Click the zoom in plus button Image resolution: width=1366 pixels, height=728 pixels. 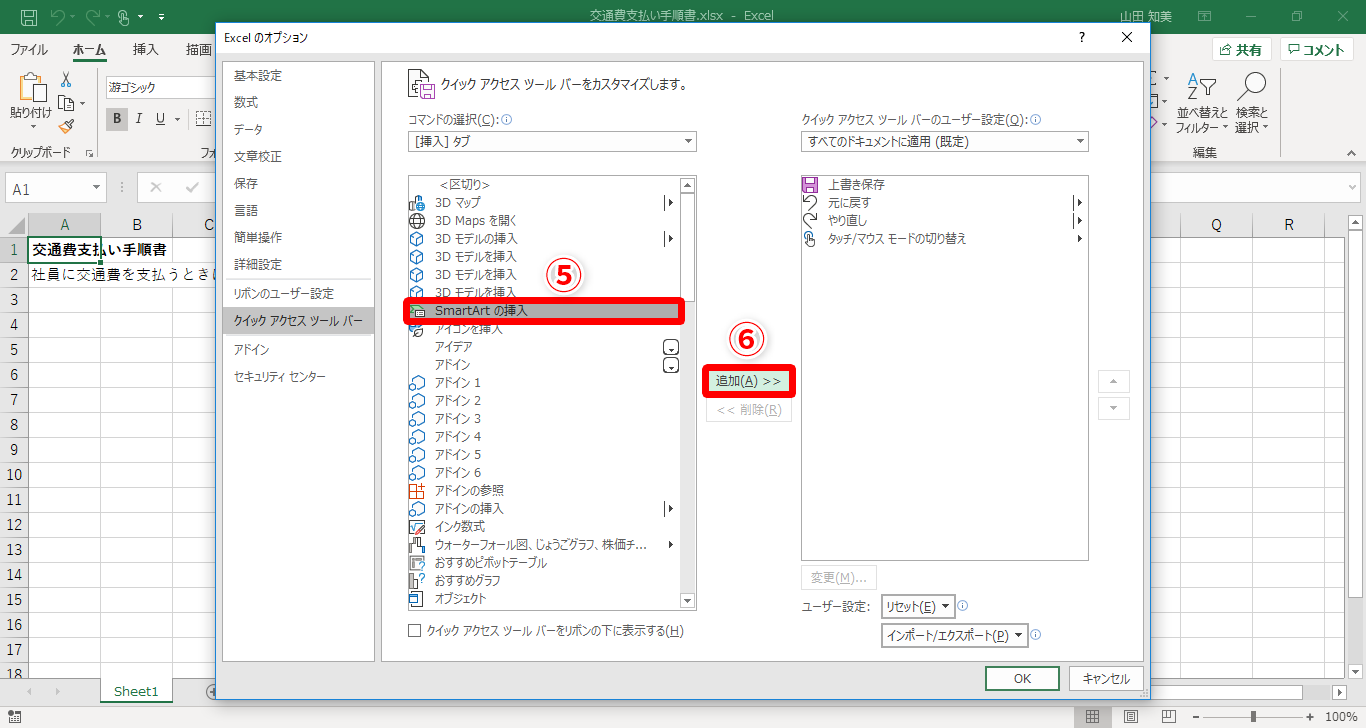[1310, 716]
